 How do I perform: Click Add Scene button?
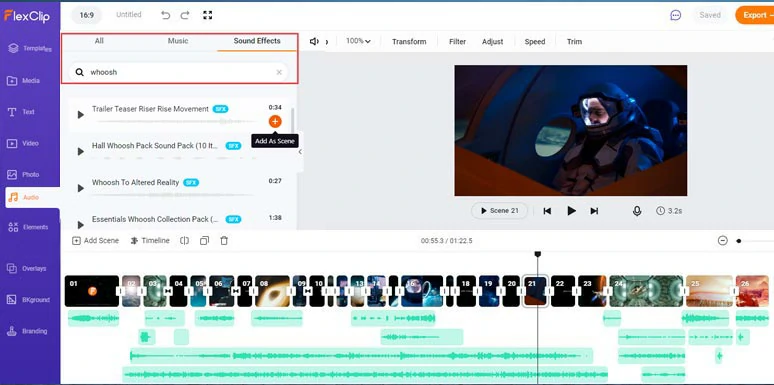coord(96,241)
